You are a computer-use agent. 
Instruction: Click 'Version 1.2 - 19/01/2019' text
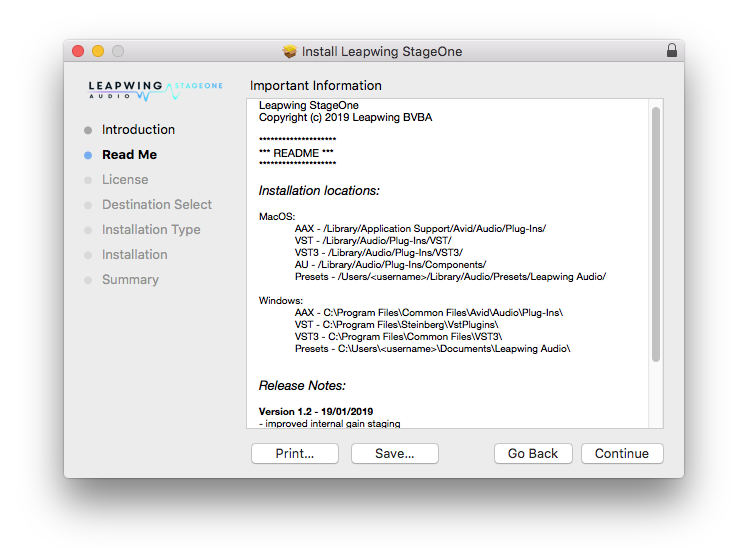click(x=316, y=412)
